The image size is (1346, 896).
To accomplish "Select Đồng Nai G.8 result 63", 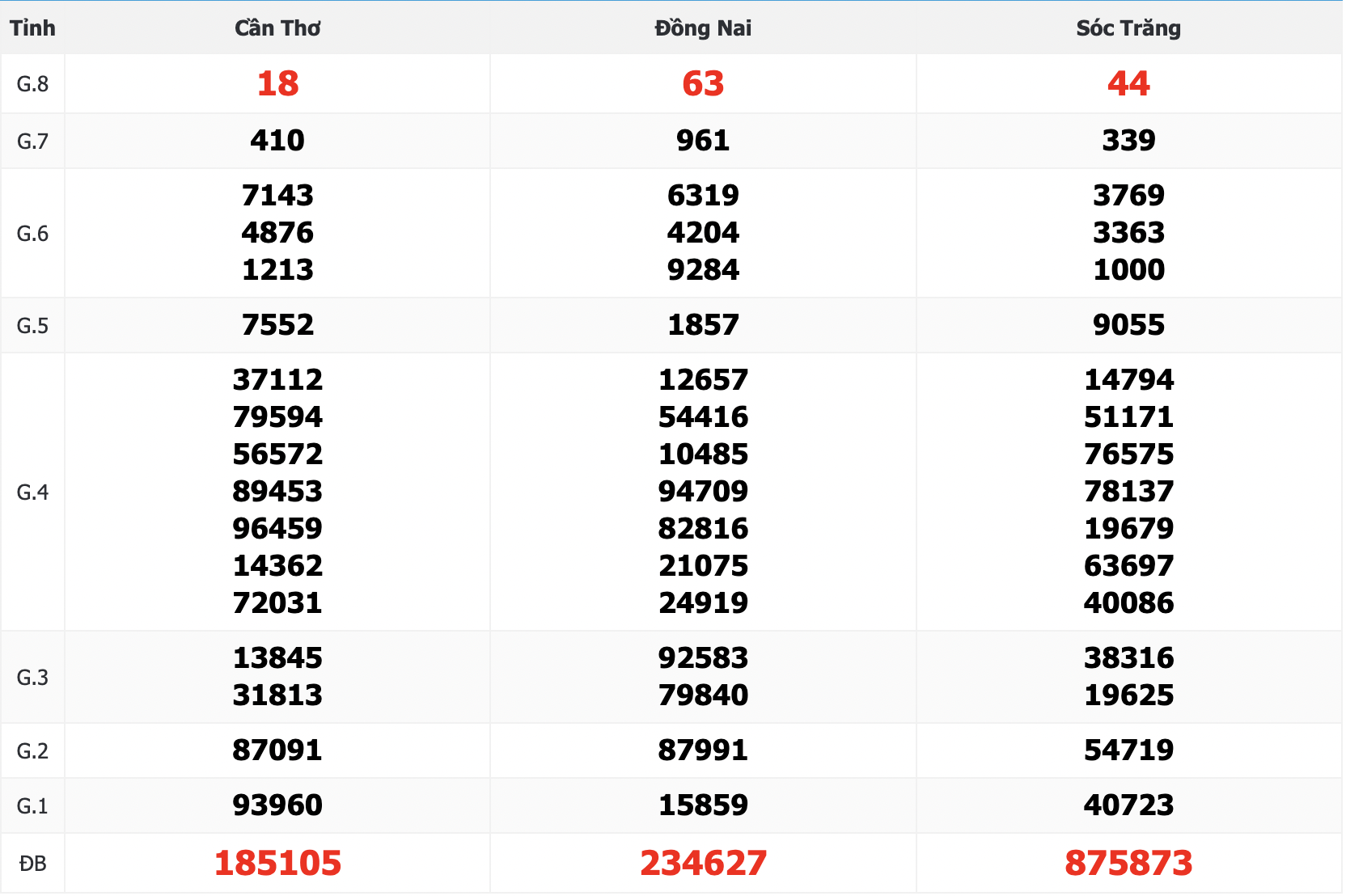I will pyautogui.click(x=703, y=83).
